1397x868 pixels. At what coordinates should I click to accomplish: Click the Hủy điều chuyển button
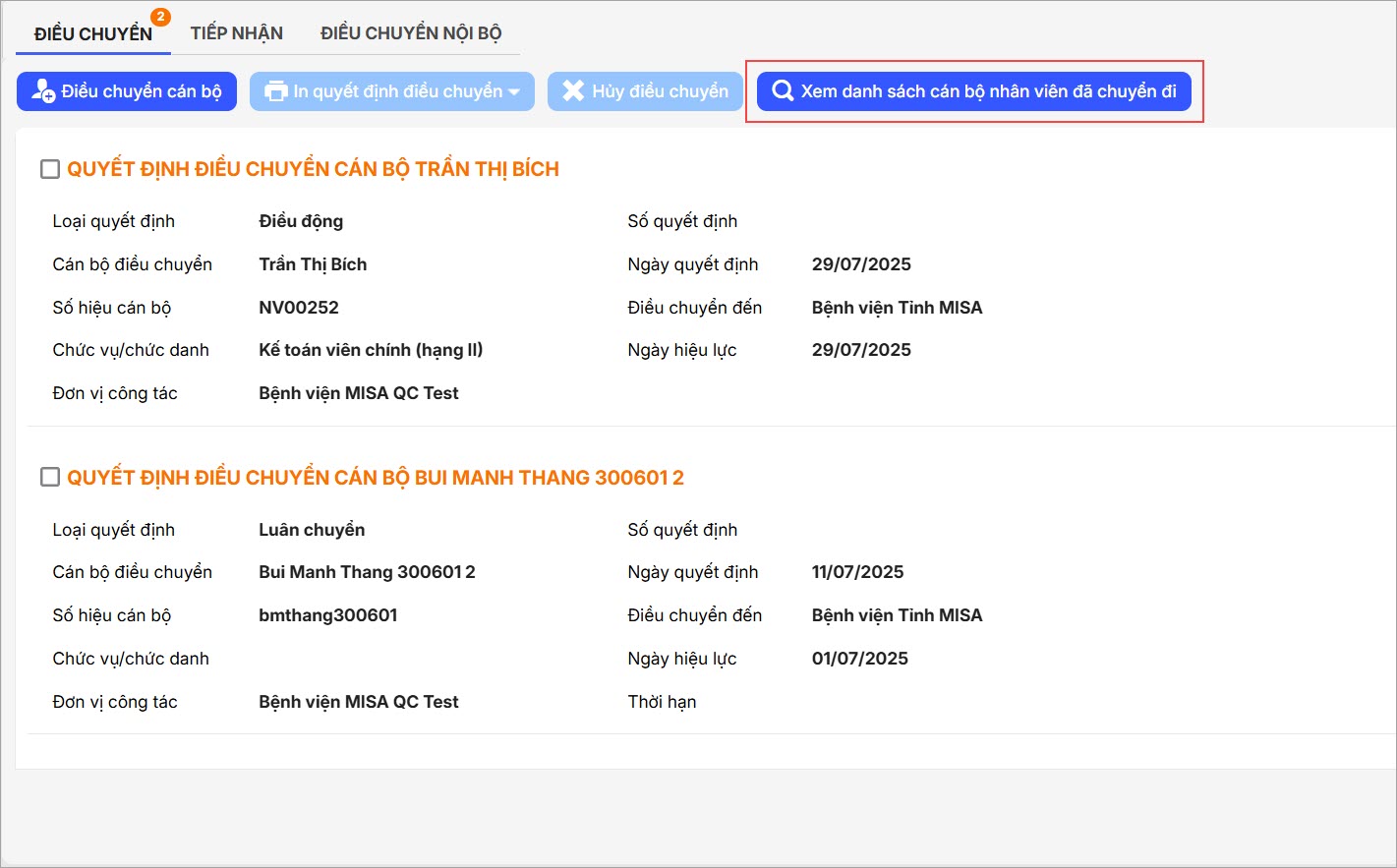[645, 91]
